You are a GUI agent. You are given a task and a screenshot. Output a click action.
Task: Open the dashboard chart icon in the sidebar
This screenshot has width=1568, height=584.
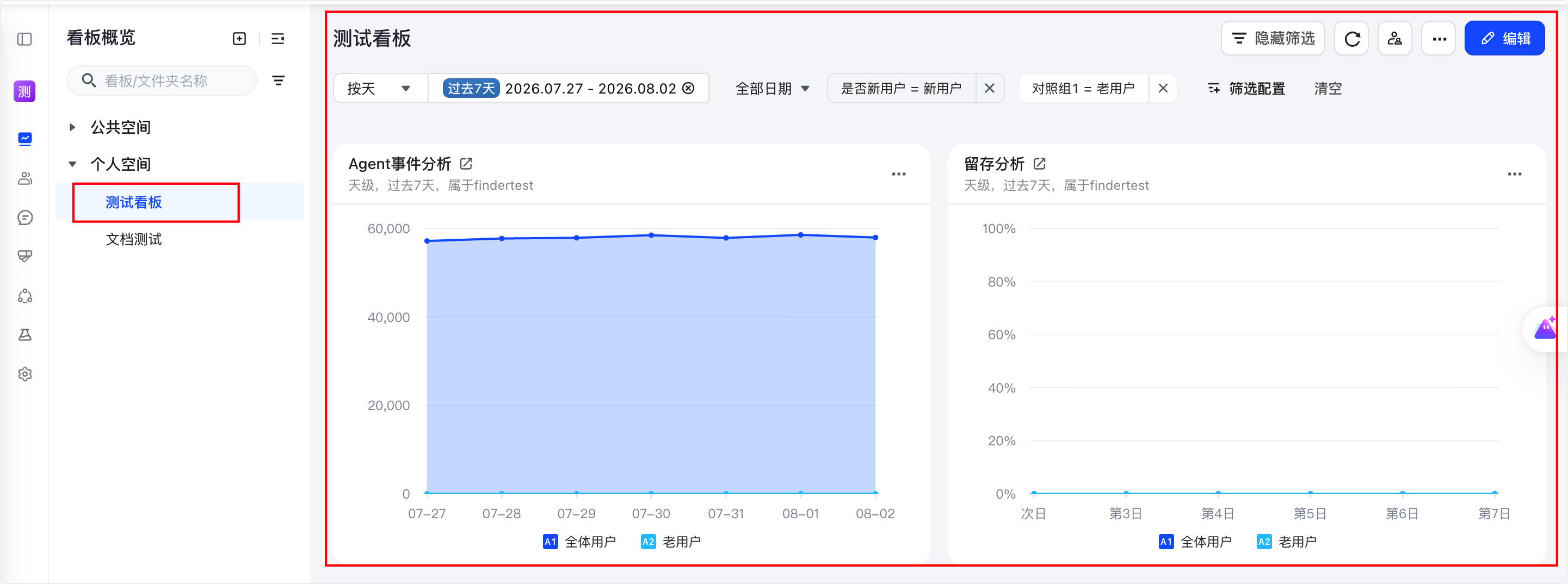point(25,139)
